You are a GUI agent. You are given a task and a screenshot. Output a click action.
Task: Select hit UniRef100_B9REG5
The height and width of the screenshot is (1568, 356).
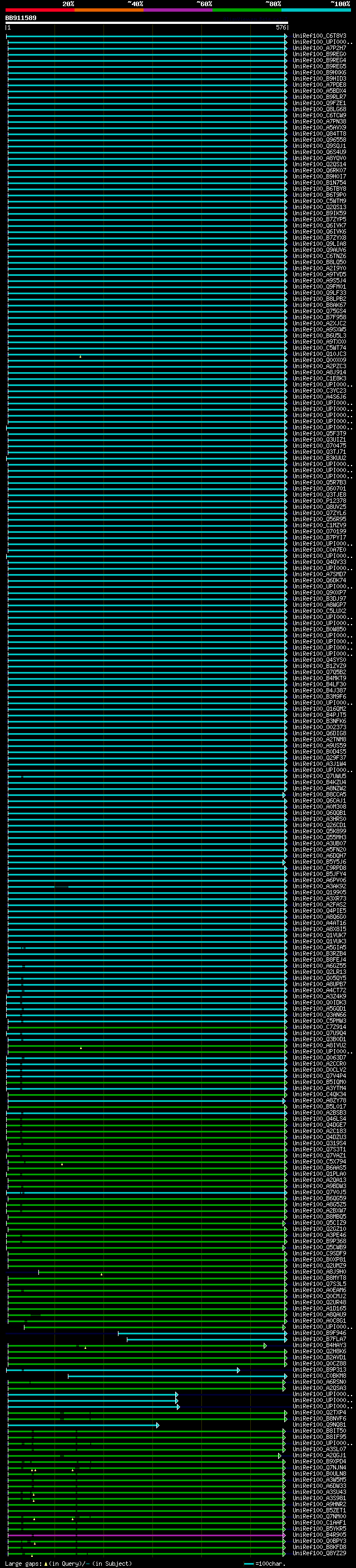pyautogui.click(x=319, y=66)
